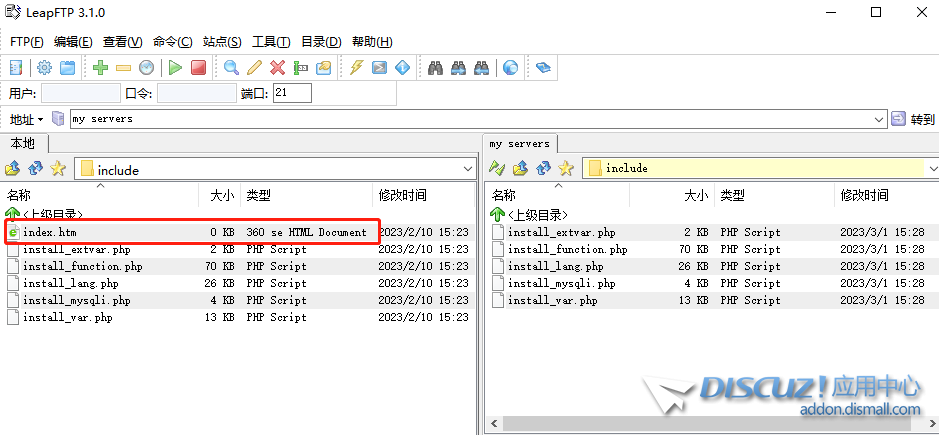Click the green plus add-to-queue icon

[x=100, y=68]
